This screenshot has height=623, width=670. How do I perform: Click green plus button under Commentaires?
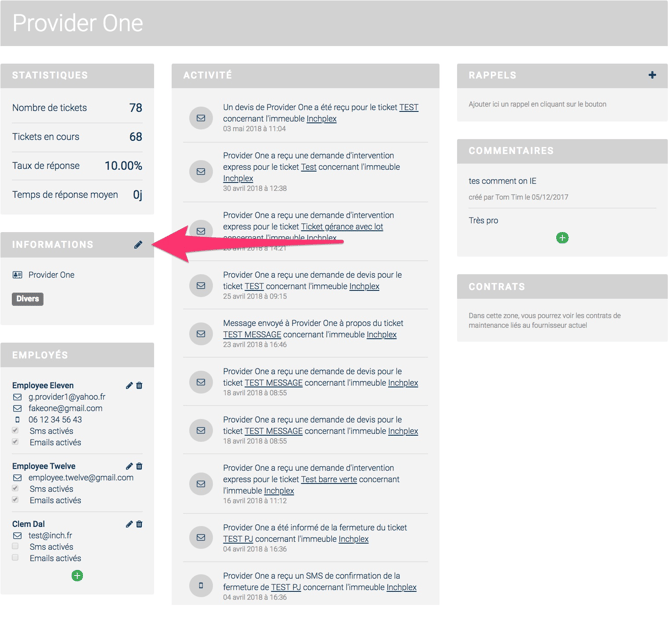click(x=562, y=238)
